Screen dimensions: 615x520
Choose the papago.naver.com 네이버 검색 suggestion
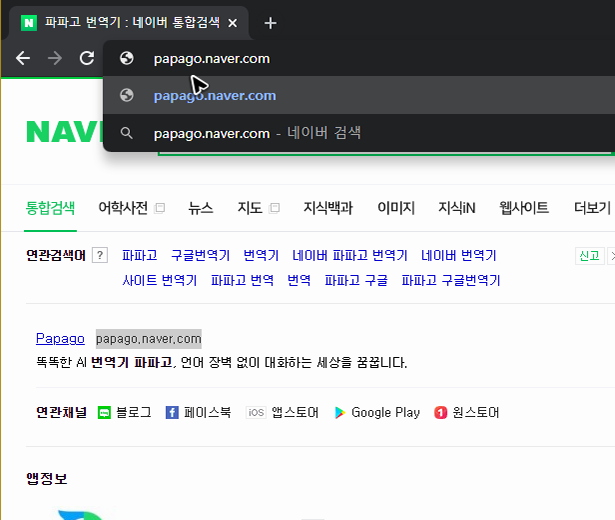click(x=359, y=133)
